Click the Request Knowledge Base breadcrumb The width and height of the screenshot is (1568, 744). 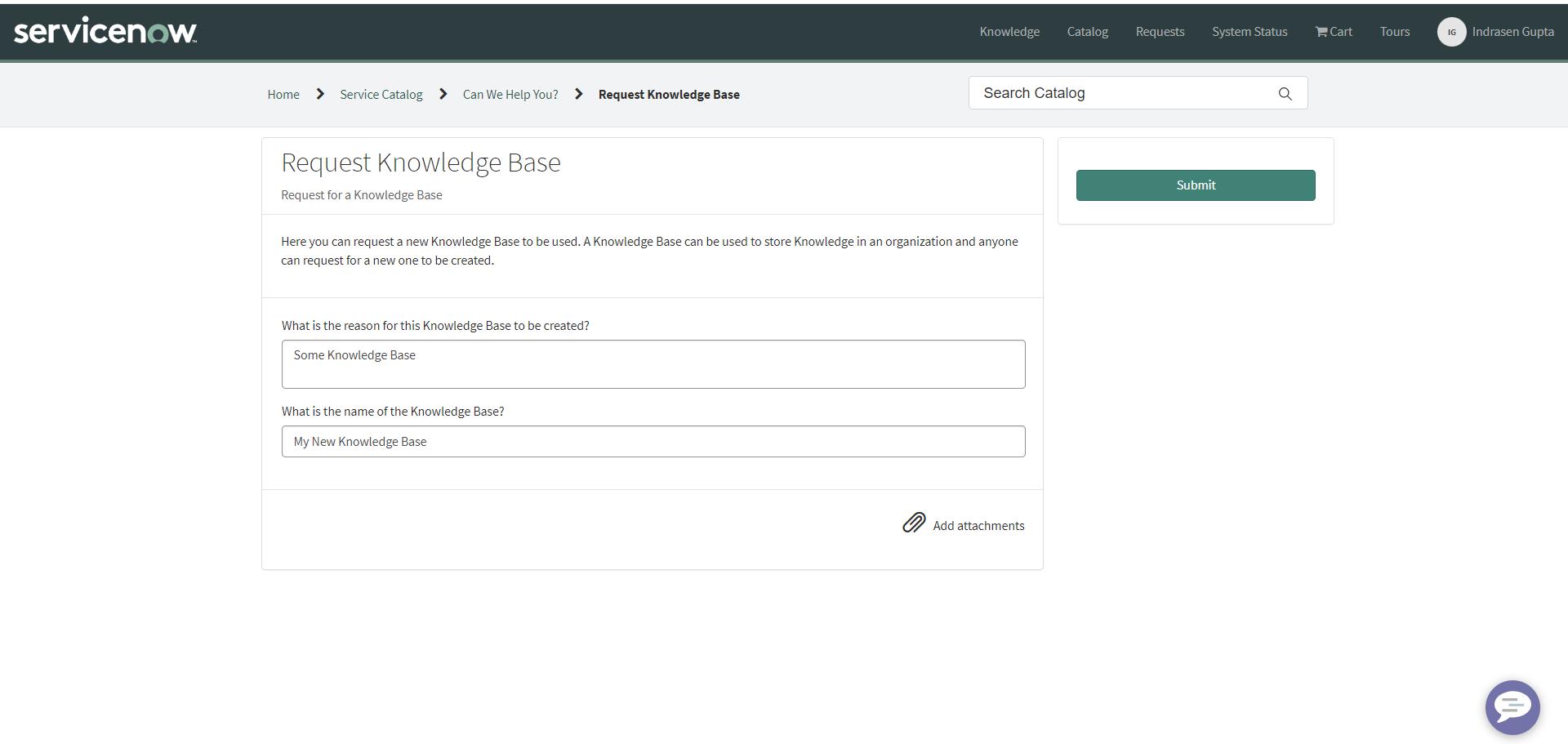tap(669, 95)
